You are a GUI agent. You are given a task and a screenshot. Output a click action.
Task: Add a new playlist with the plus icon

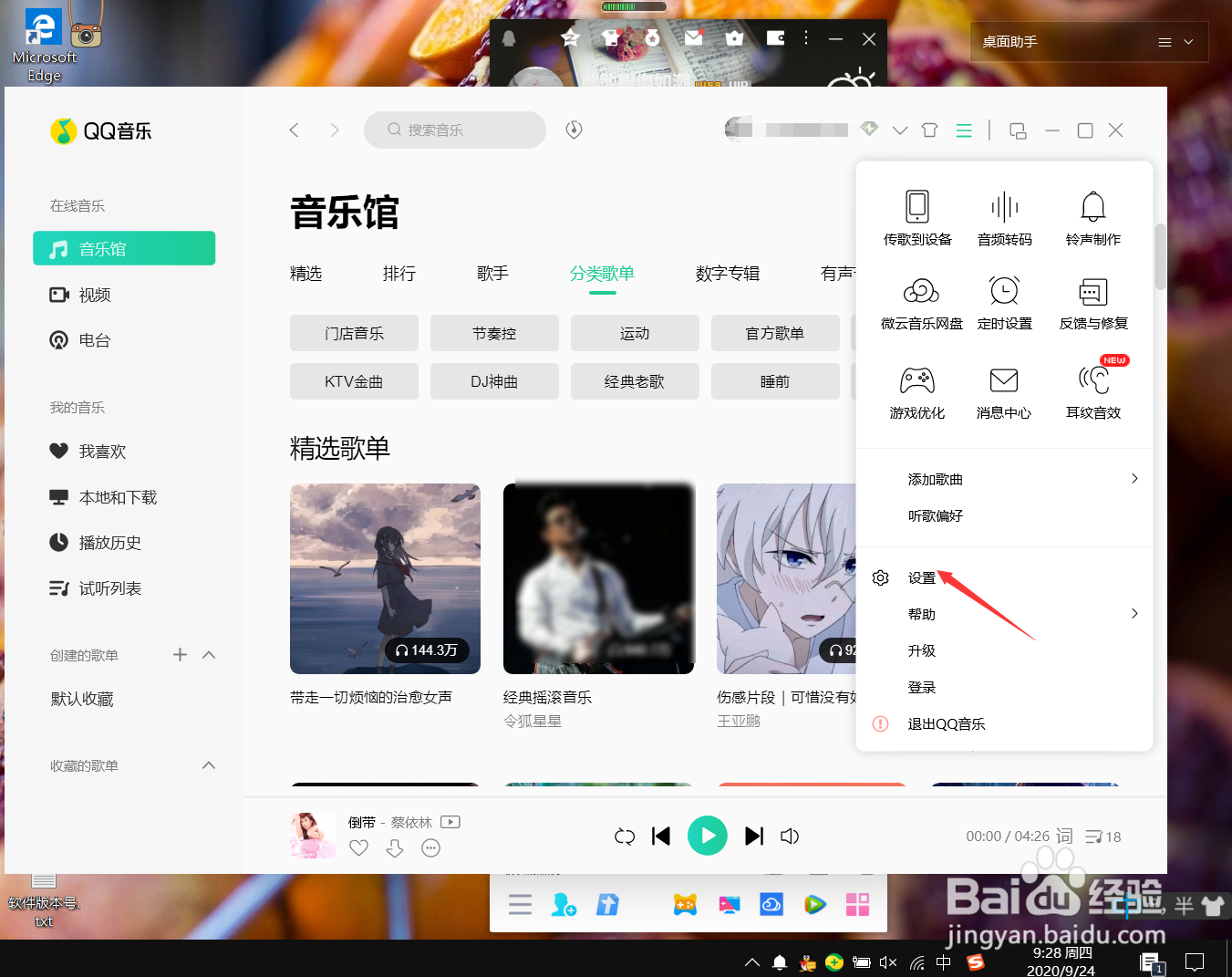180,654
